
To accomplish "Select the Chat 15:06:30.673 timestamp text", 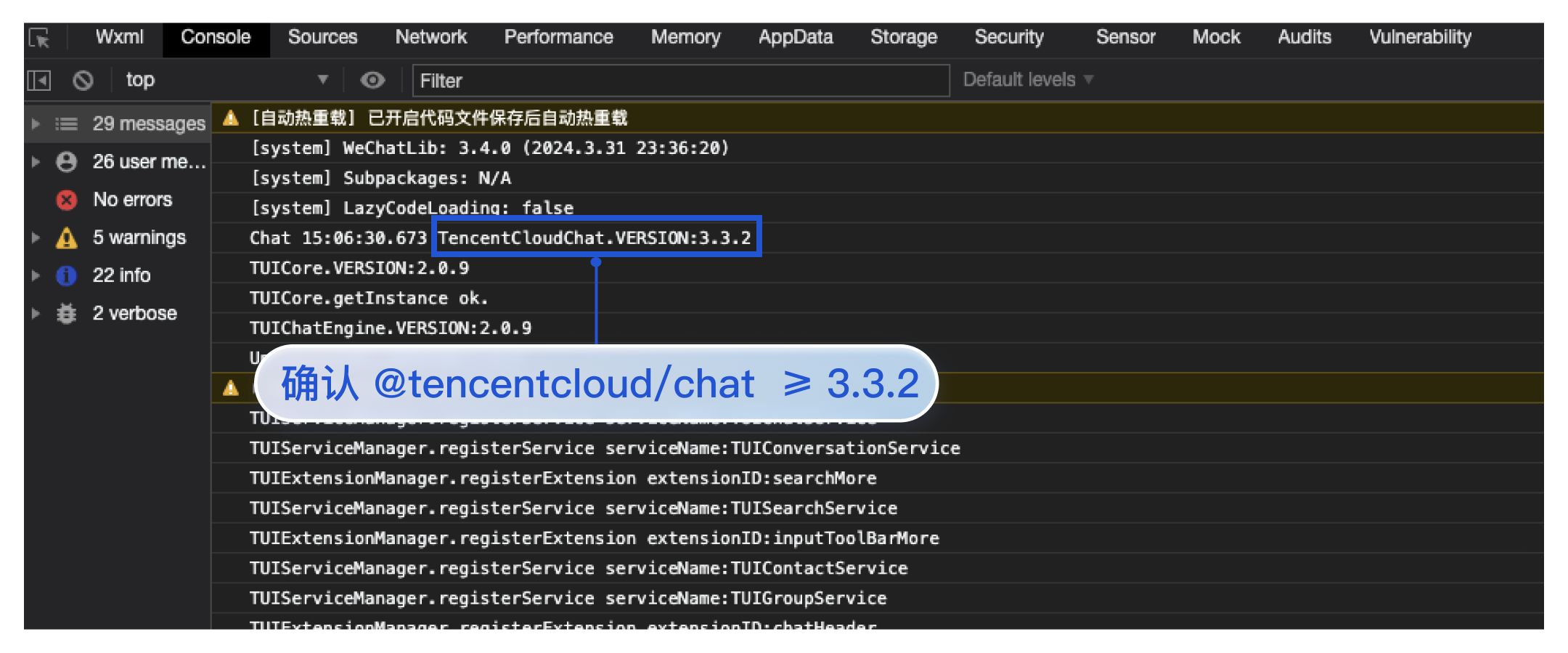I will pyautogui.click(x=338, y=238).
